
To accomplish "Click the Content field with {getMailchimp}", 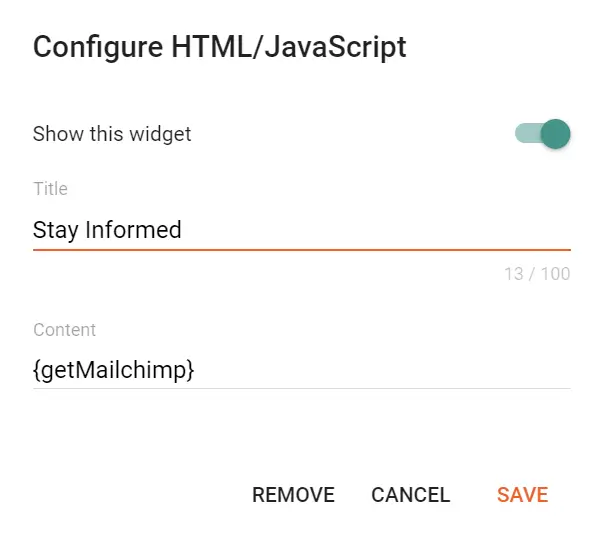I will point(300,370).
